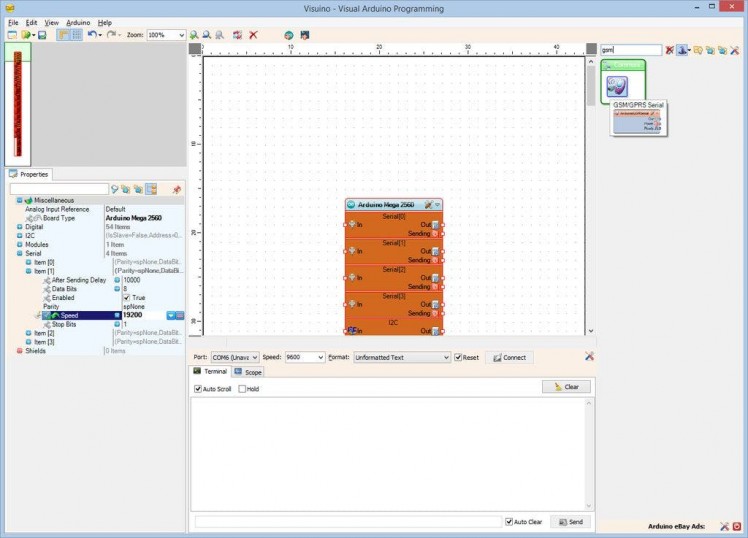
Task: Expand the Digital property tree node
Action: [19, 227]
